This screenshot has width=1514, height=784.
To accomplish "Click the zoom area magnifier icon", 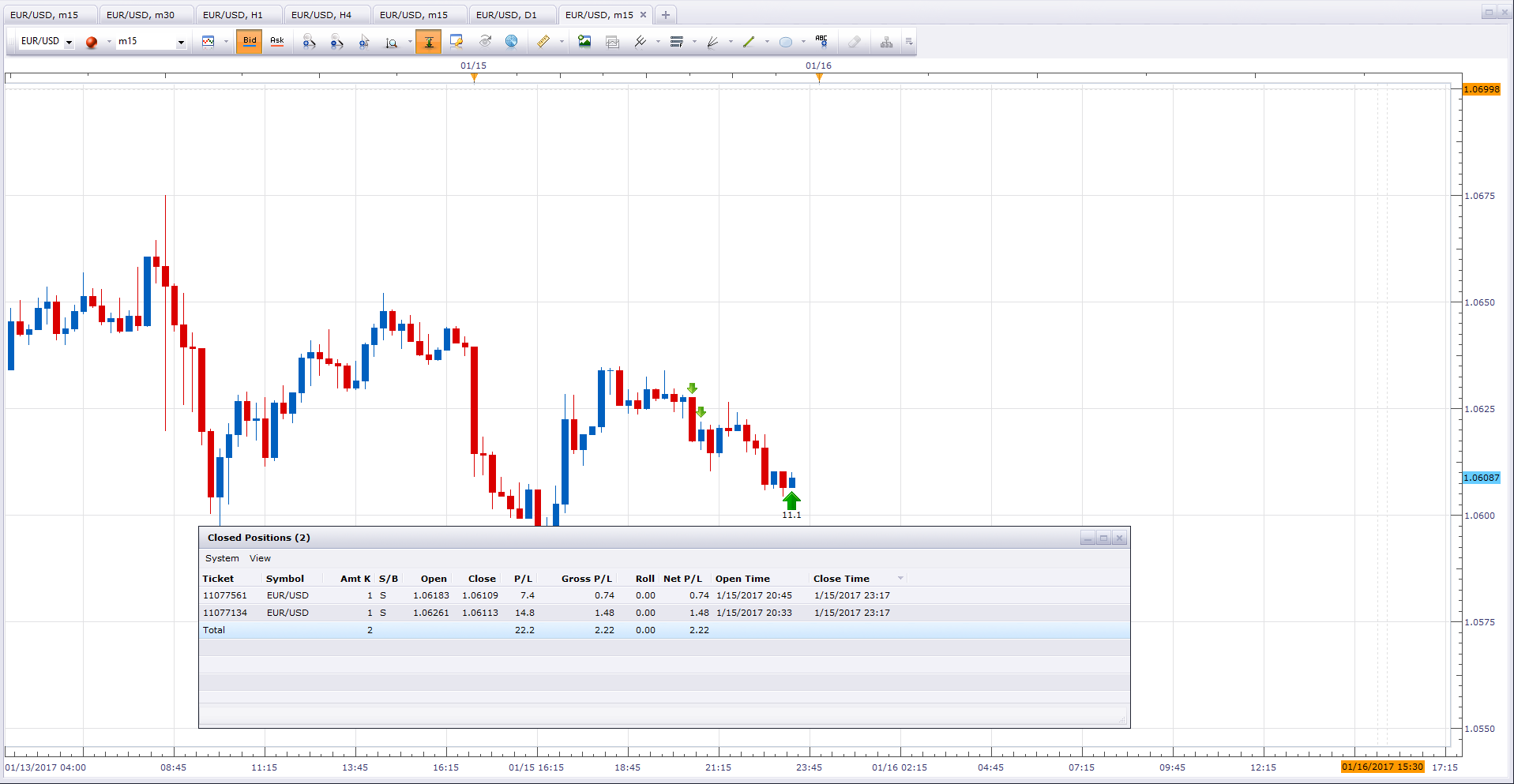I will click(x=392, y=42).
